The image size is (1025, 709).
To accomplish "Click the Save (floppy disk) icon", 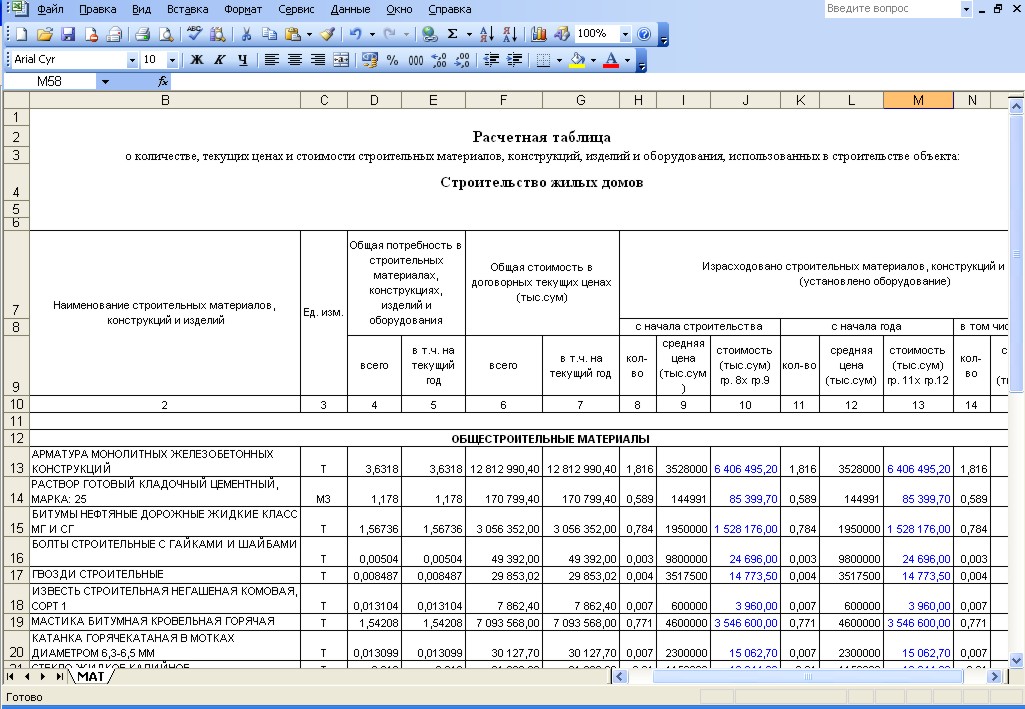I will click(x=68, y=34).
